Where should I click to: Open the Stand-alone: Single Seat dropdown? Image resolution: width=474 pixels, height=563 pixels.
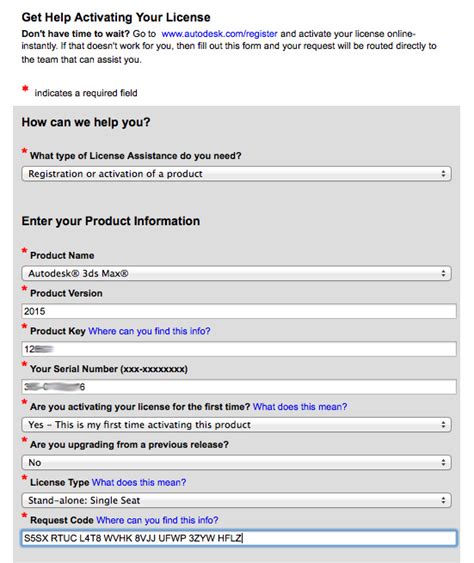tap(236, 500)
